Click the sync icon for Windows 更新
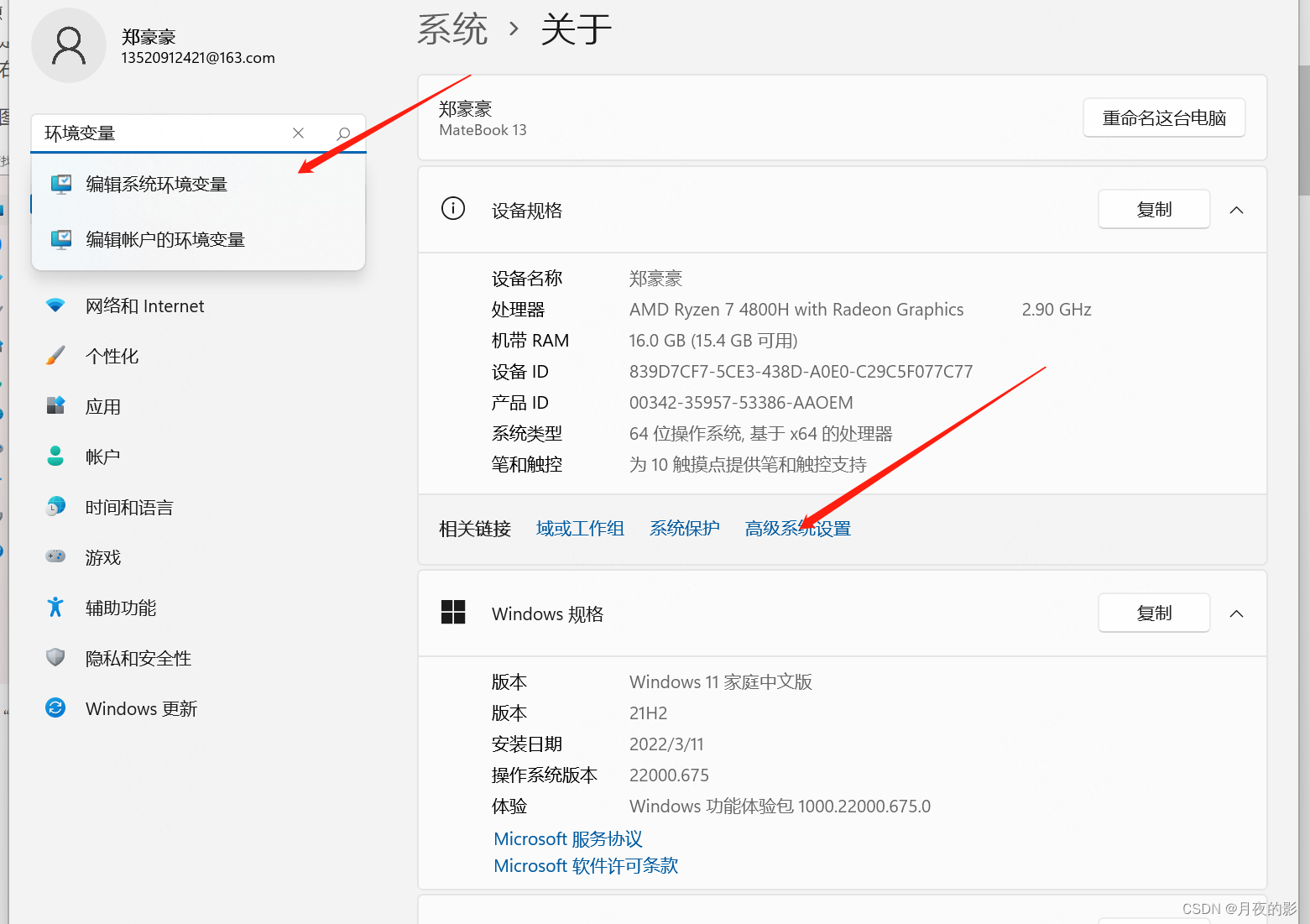Screen dimensions: 1310x924 click(x=55, y=708)
